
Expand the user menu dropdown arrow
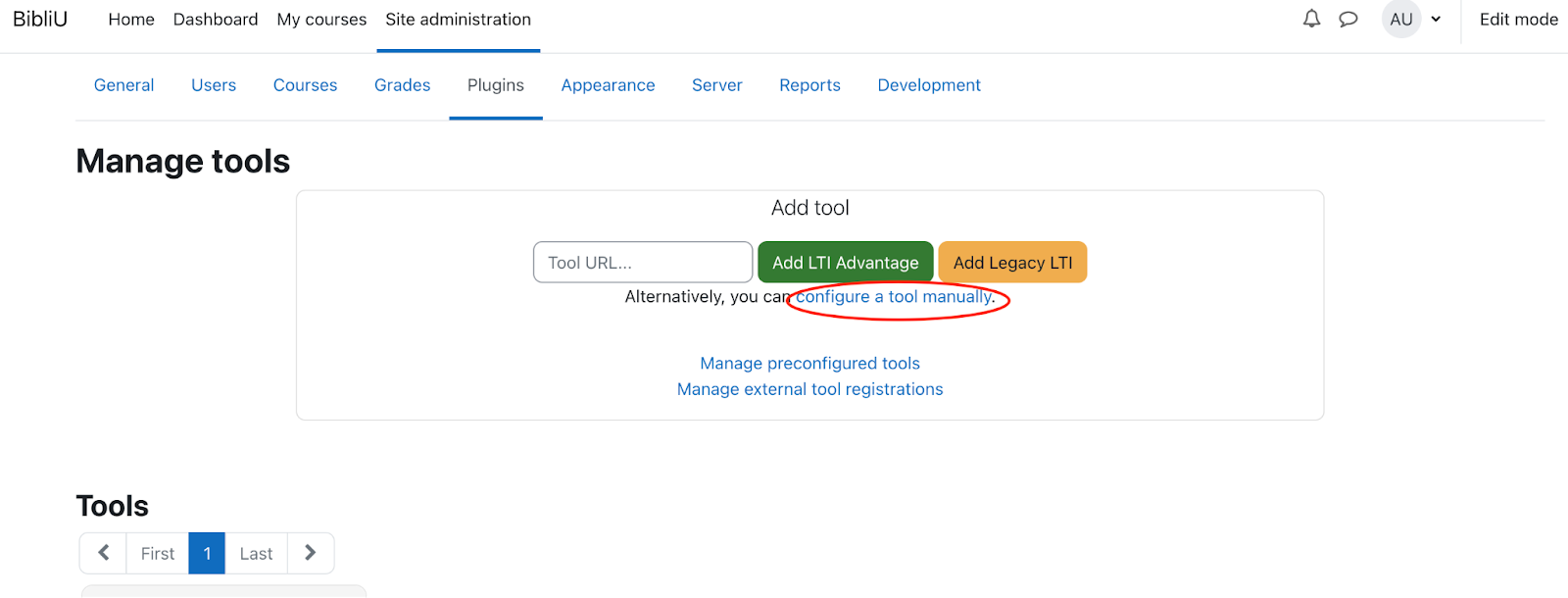[1436, 19]
